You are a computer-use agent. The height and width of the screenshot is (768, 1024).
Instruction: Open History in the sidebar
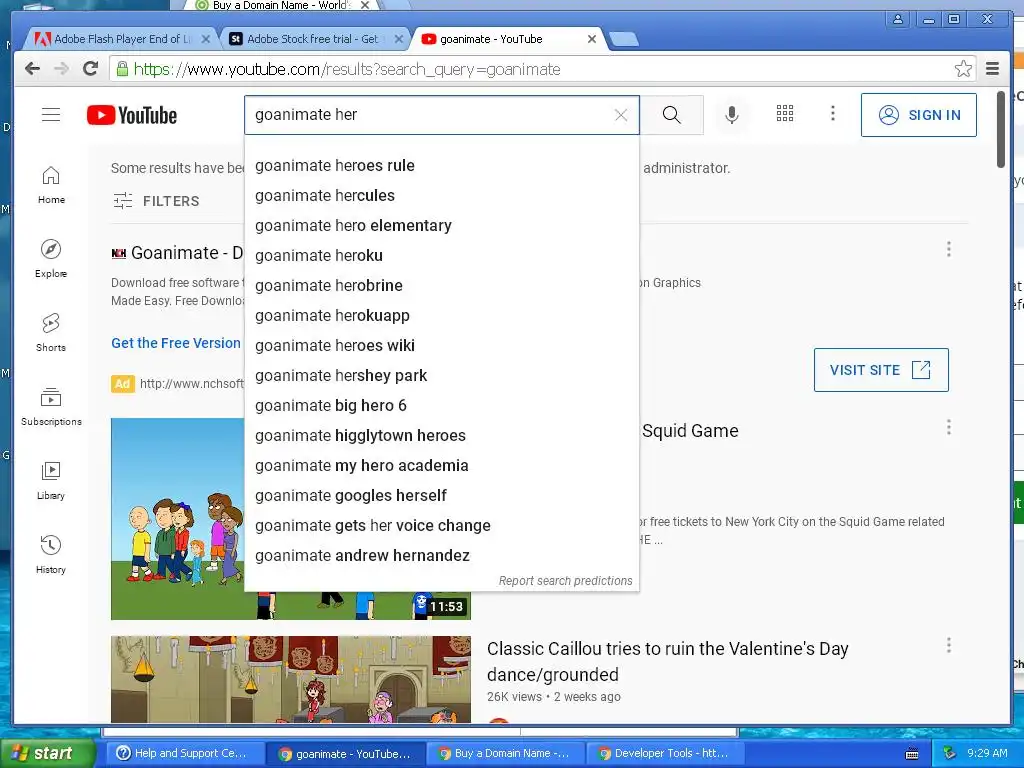click(x=51, y=554)
